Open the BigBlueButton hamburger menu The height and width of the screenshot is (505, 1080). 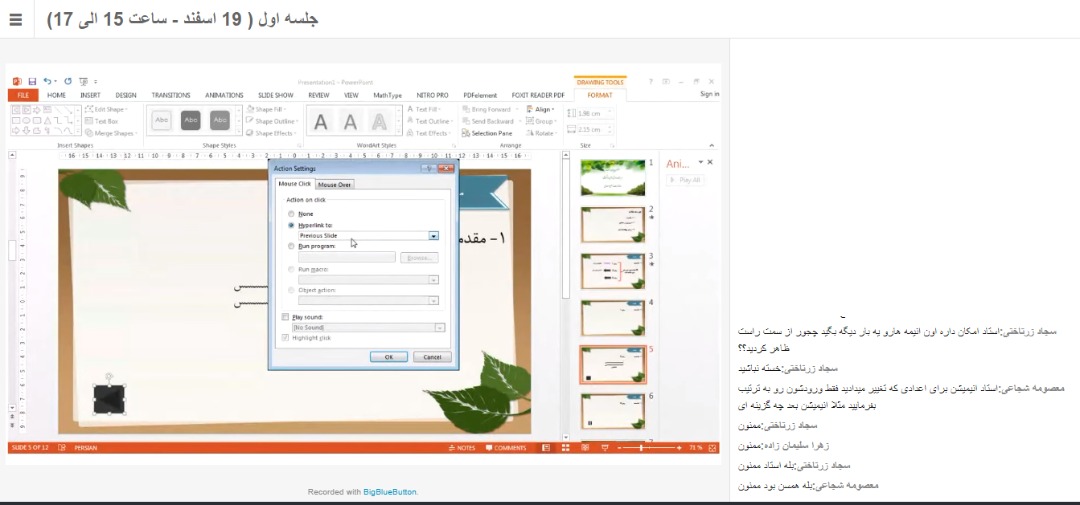pyautogui.click(x=15, y=20)
